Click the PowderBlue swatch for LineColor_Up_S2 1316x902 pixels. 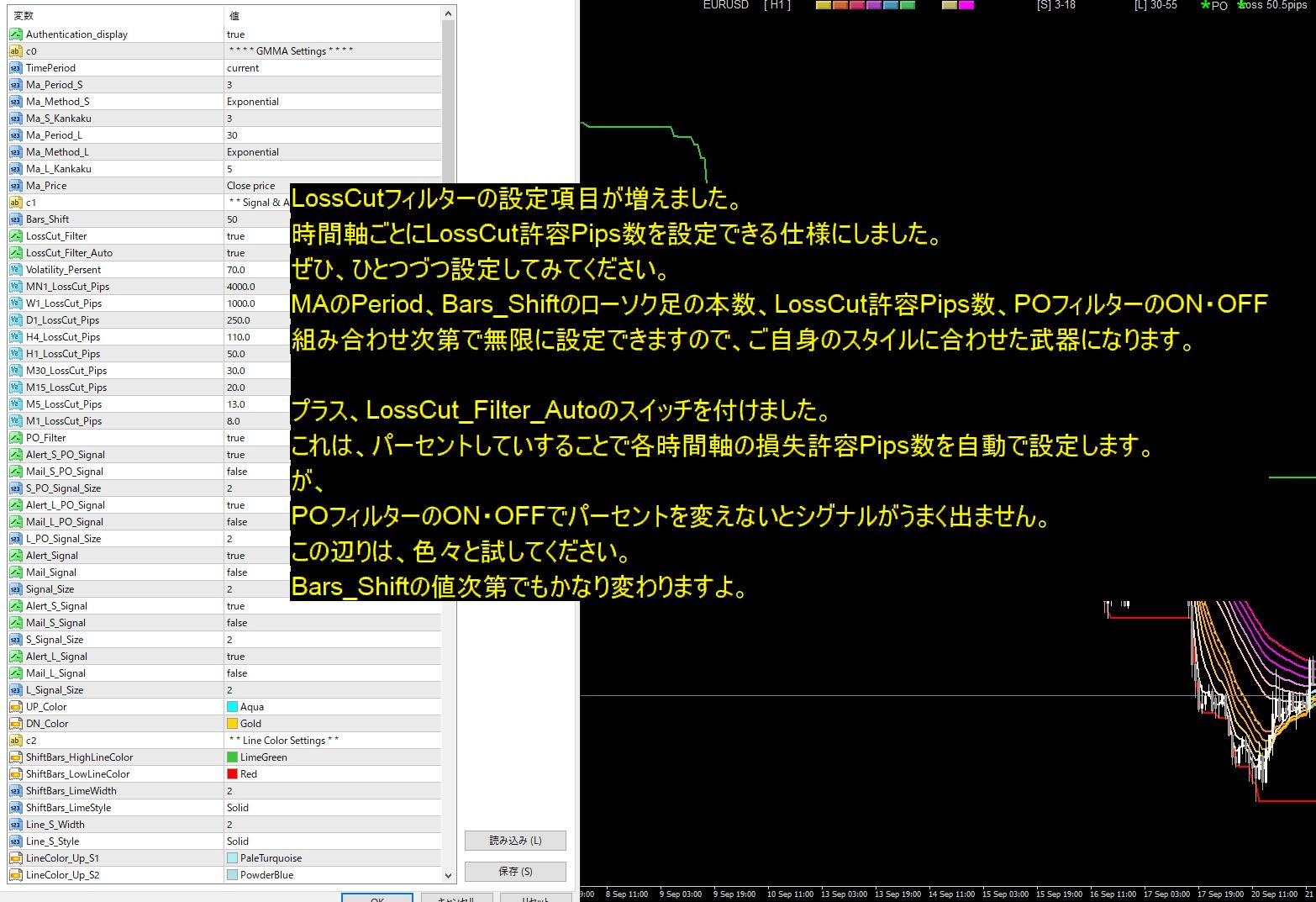[x=232, y=875]
